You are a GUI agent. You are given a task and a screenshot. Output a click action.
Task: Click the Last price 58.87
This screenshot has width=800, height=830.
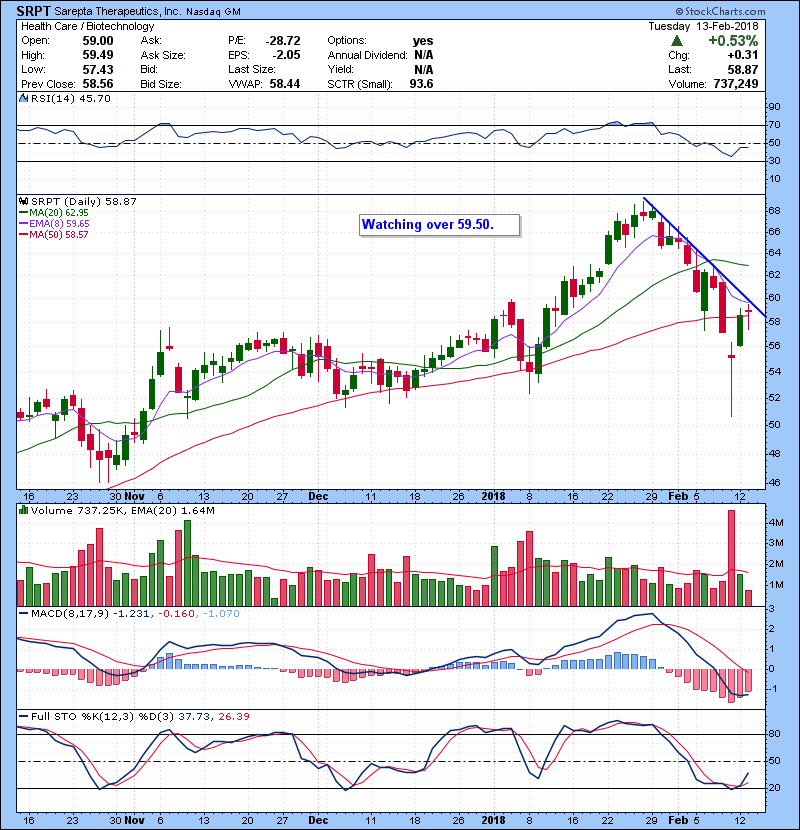click(742, 69)
